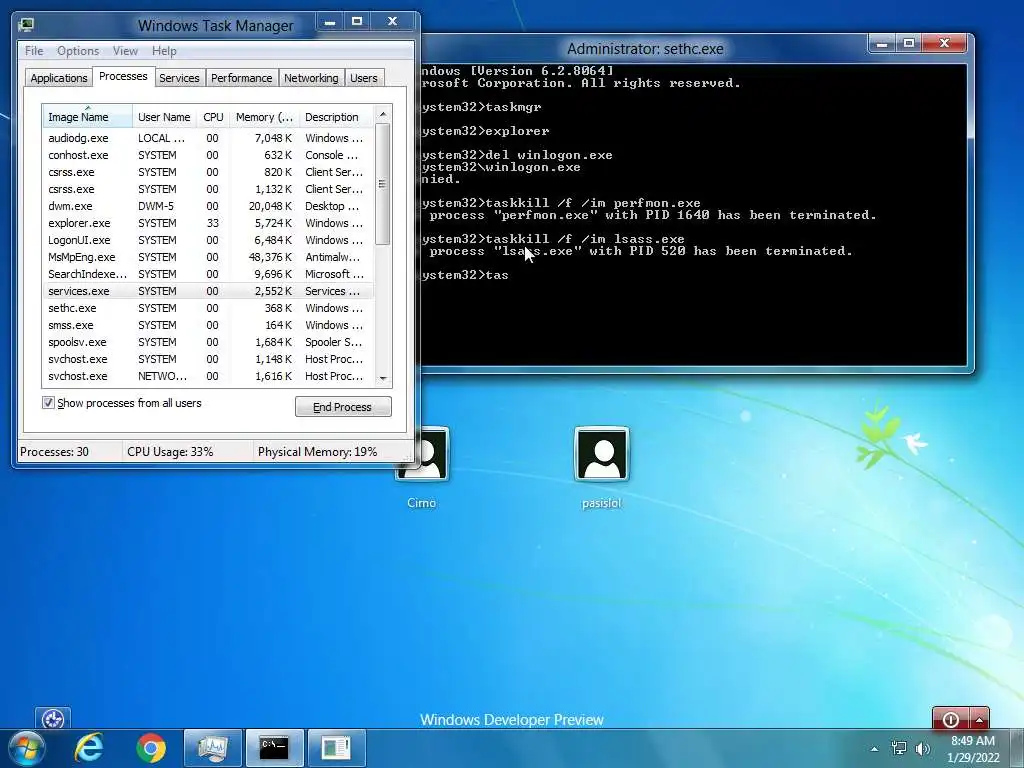This screenshot has width=1024, height=768.
Task: Select the Processes tab
Action: (x=123, y=76)
